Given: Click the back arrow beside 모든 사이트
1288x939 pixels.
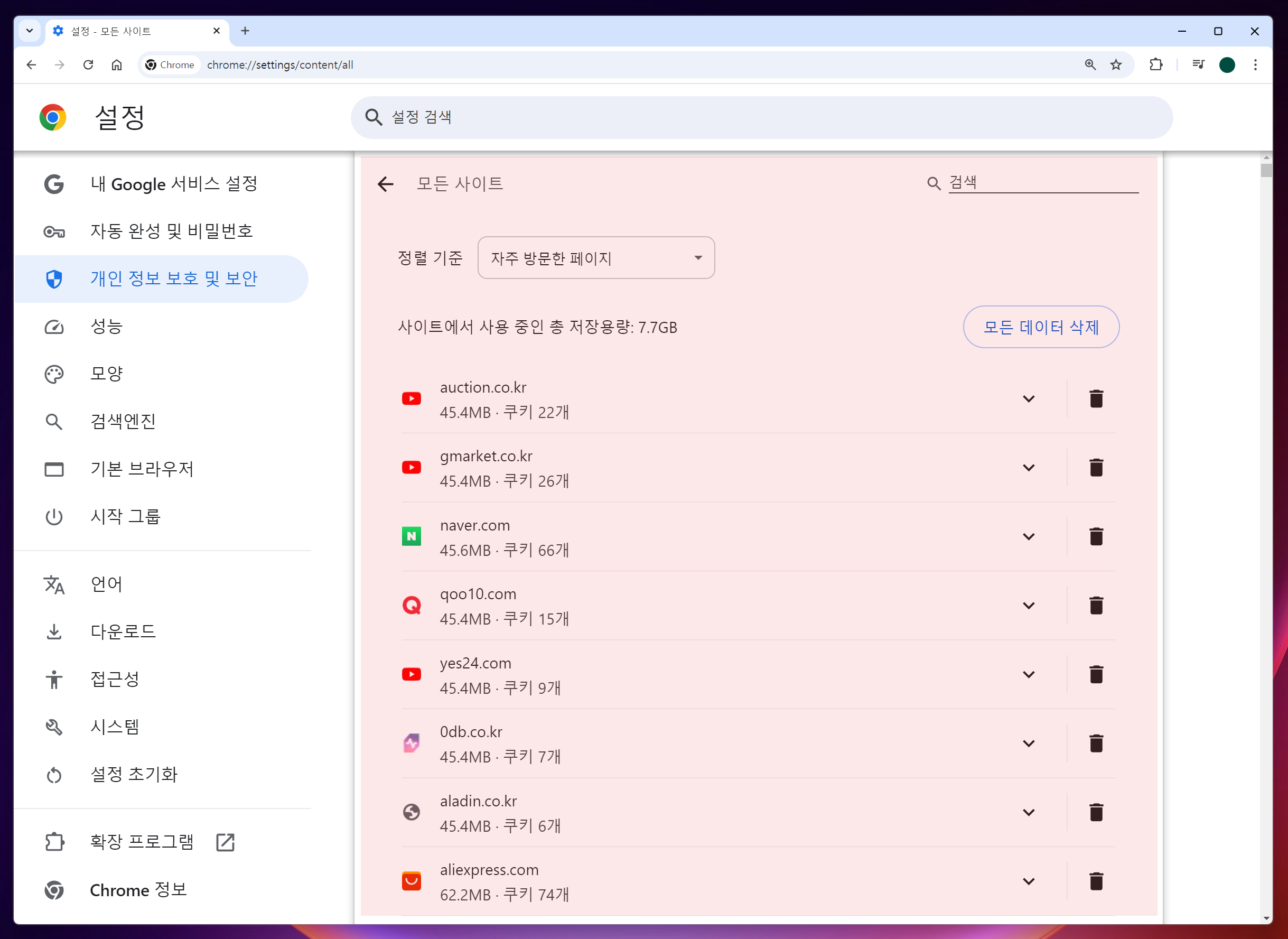Looking at the screenshot, I should pyautogui.click(x=386, y=183).
